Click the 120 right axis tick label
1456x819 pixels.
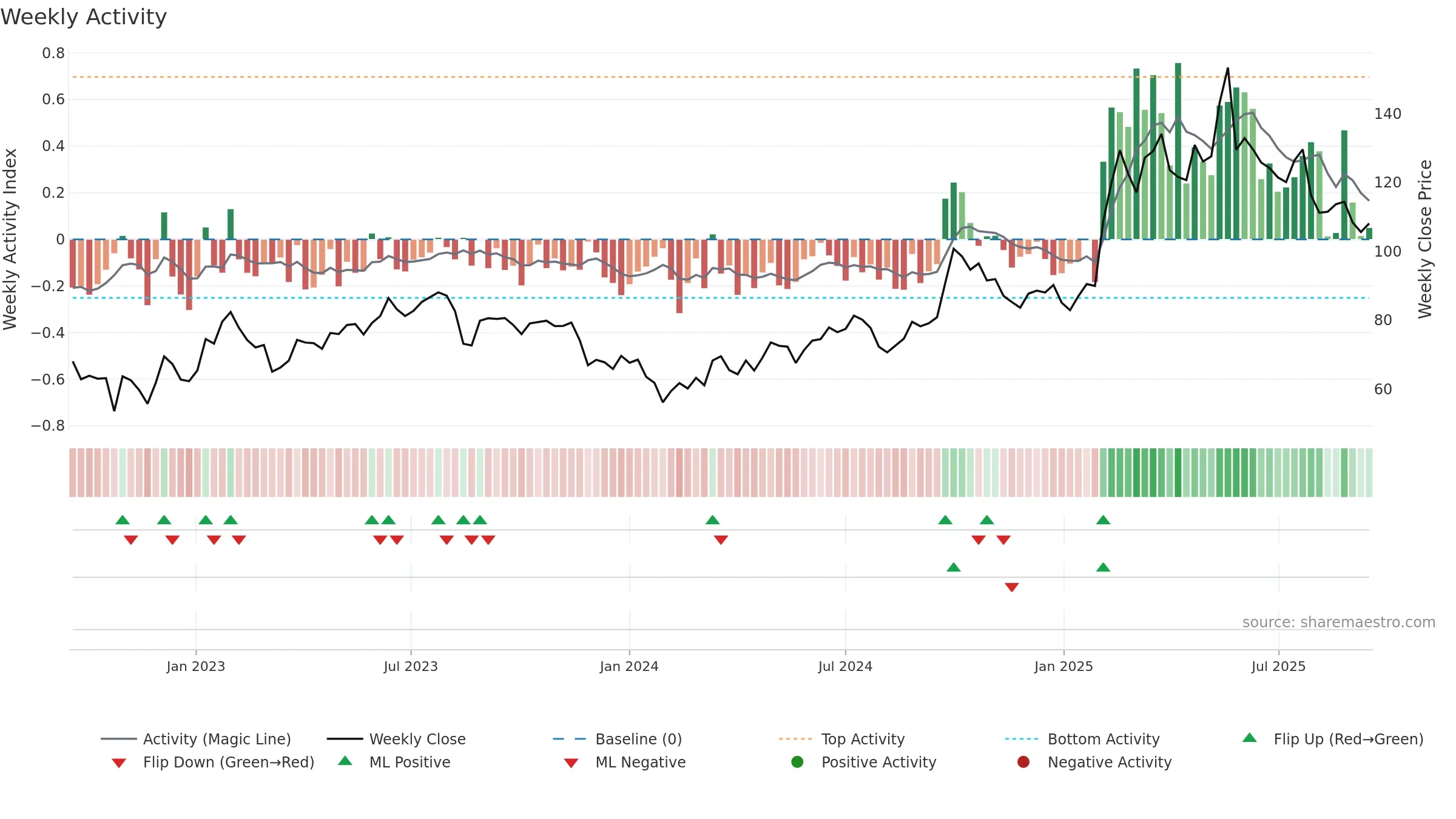point(1387,183)
